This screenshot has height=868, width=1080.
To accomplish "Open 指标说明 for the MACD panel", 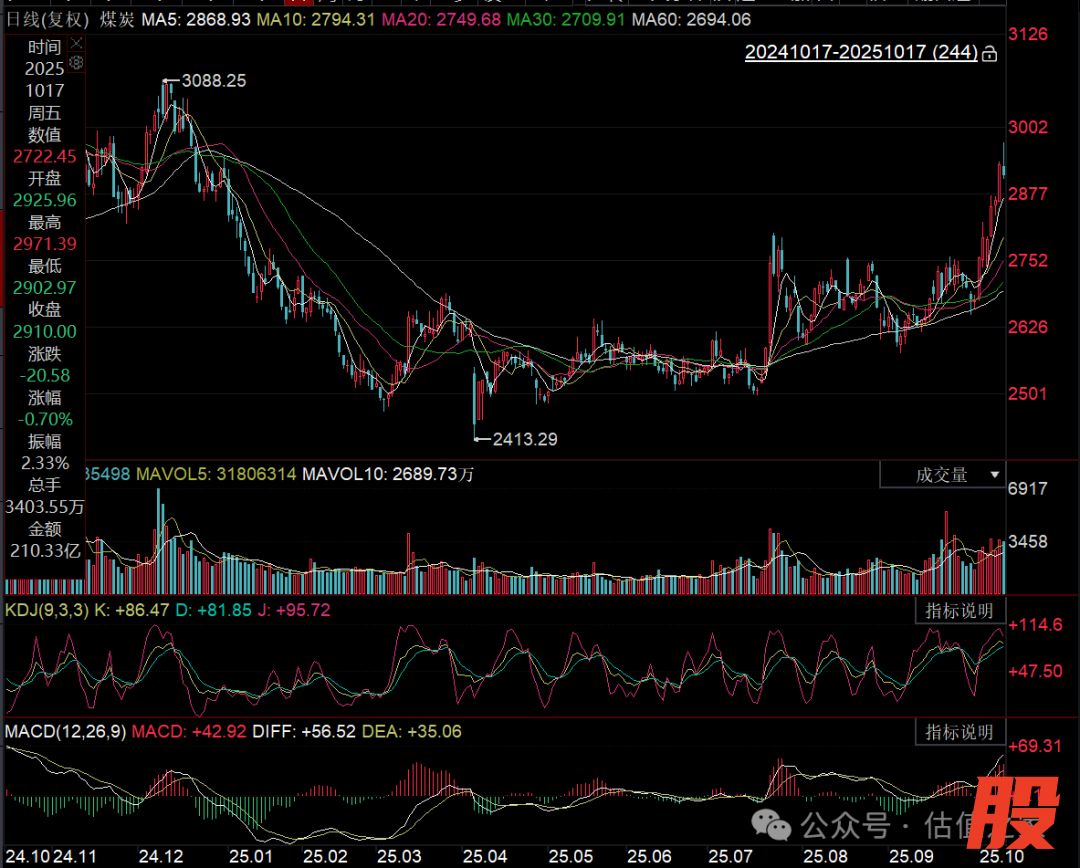I will pyautogui.click(x=959, y=733).
